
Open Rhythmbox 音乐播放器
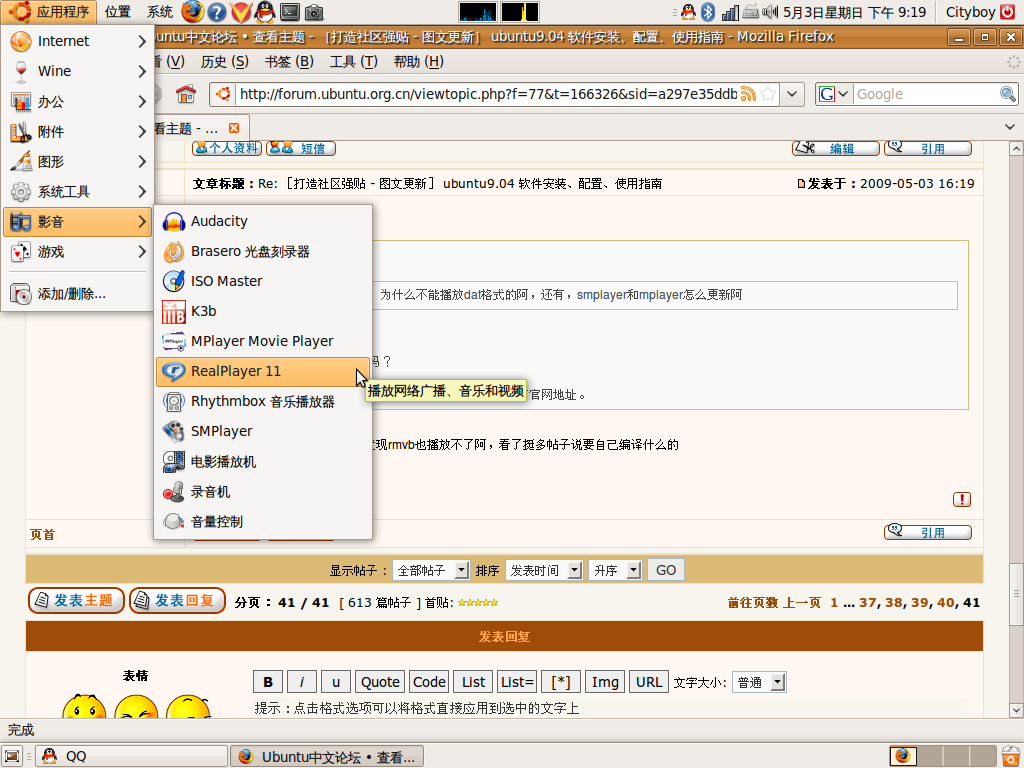coord(263,402)
